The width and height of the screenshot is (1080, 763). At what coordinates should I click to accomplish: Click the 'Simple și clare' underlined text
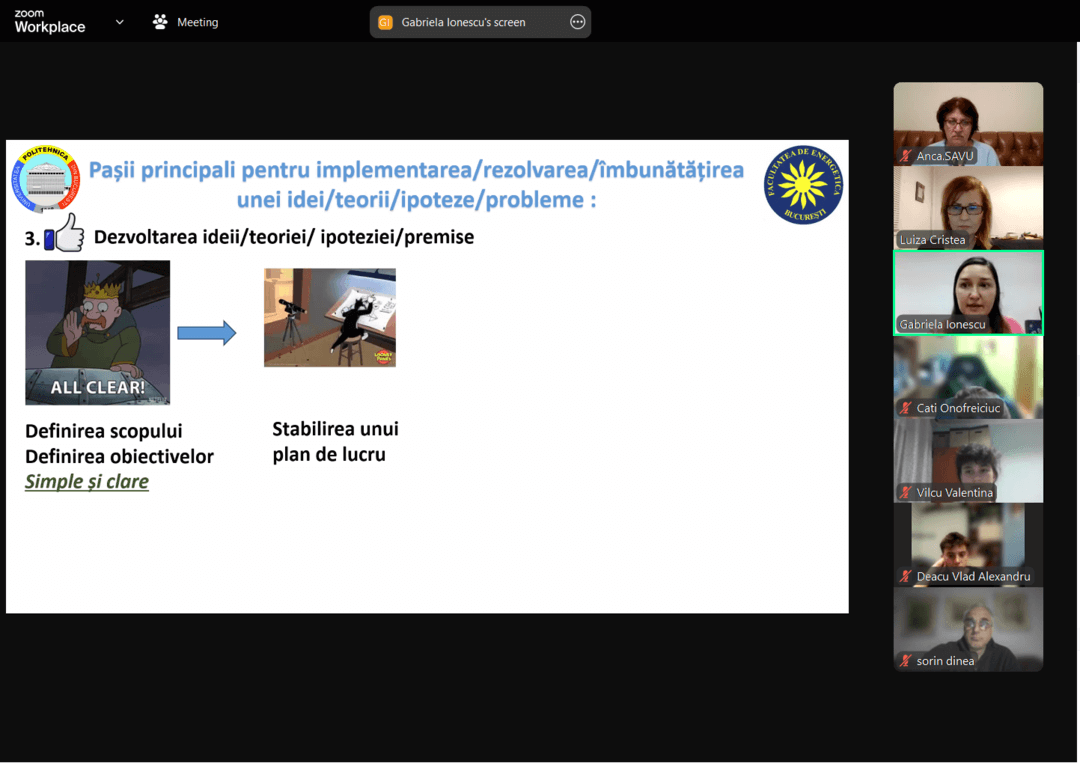[87, 482]
